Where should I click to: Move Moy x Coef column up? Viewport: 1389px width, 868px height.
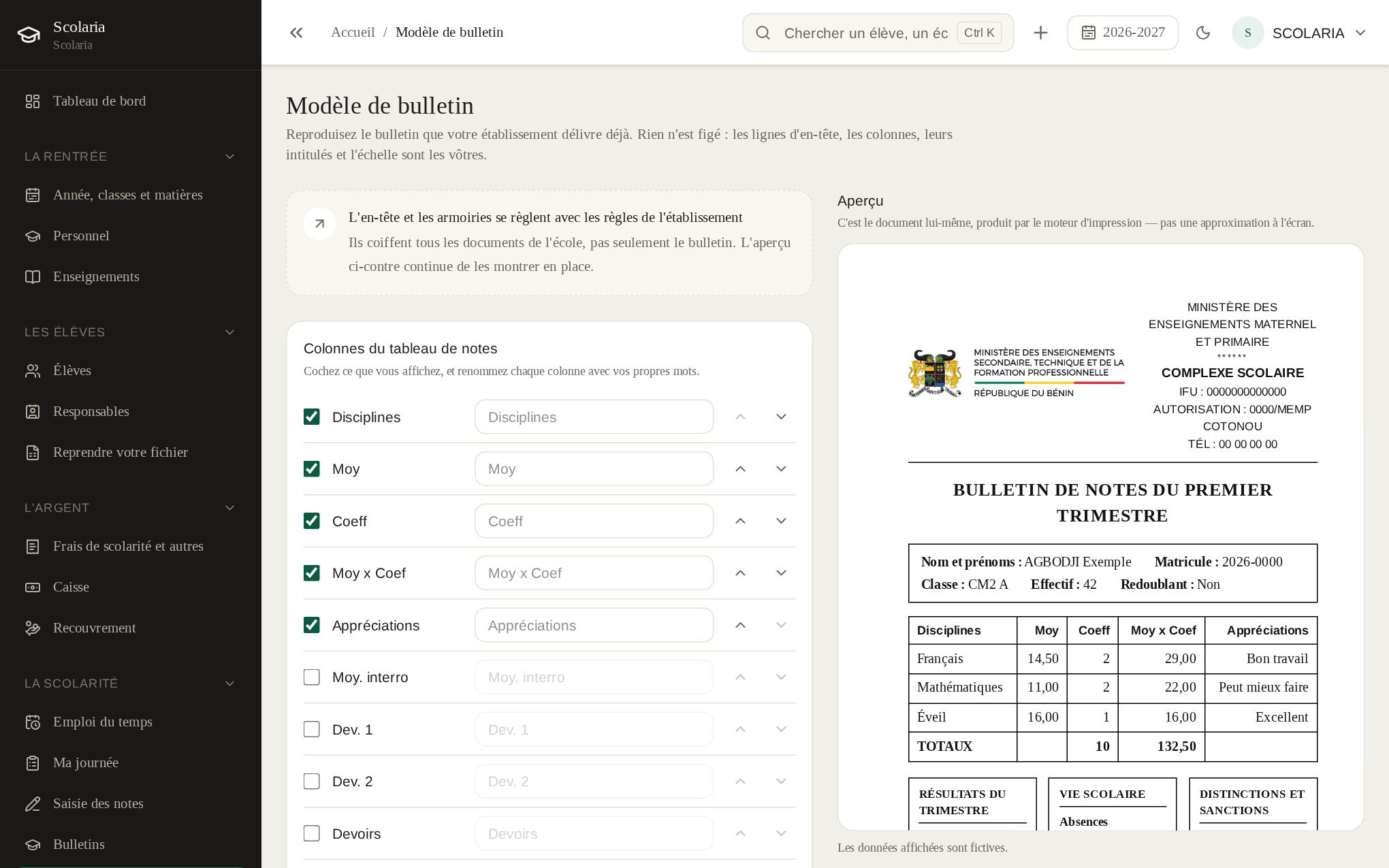(740, 573)
